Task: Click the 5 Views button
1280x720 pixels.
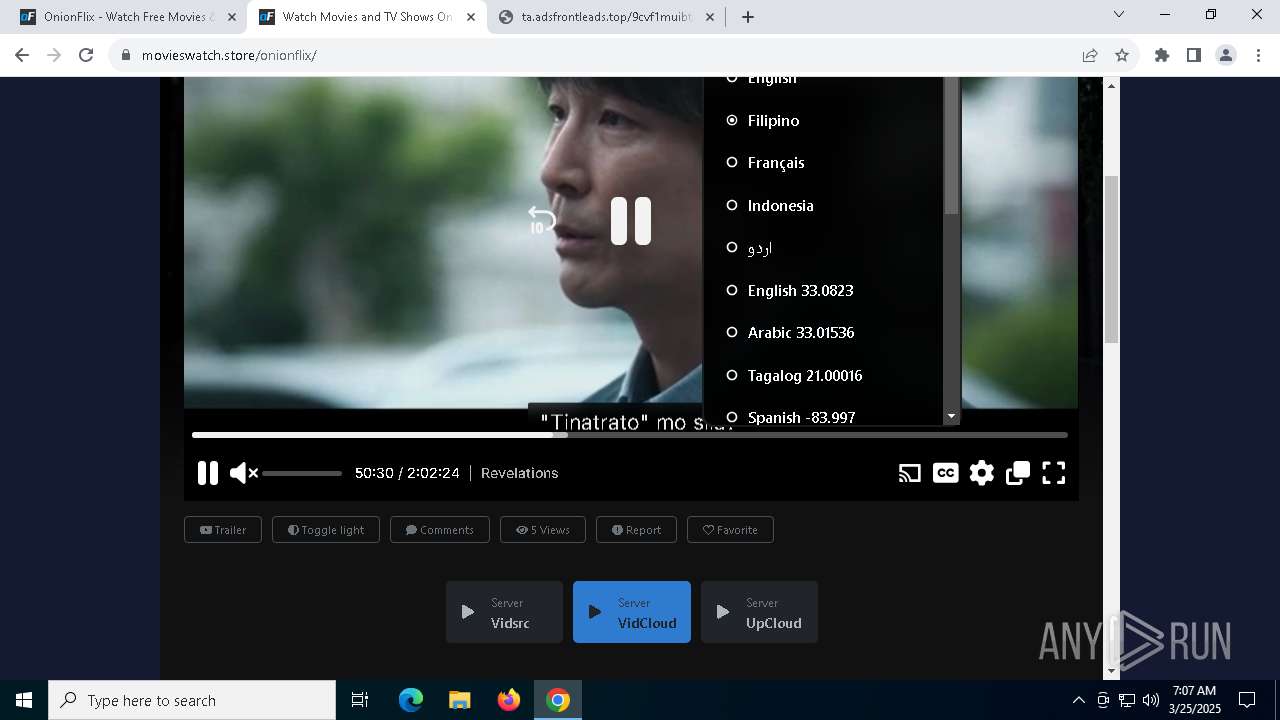Action: click(543, 530)
